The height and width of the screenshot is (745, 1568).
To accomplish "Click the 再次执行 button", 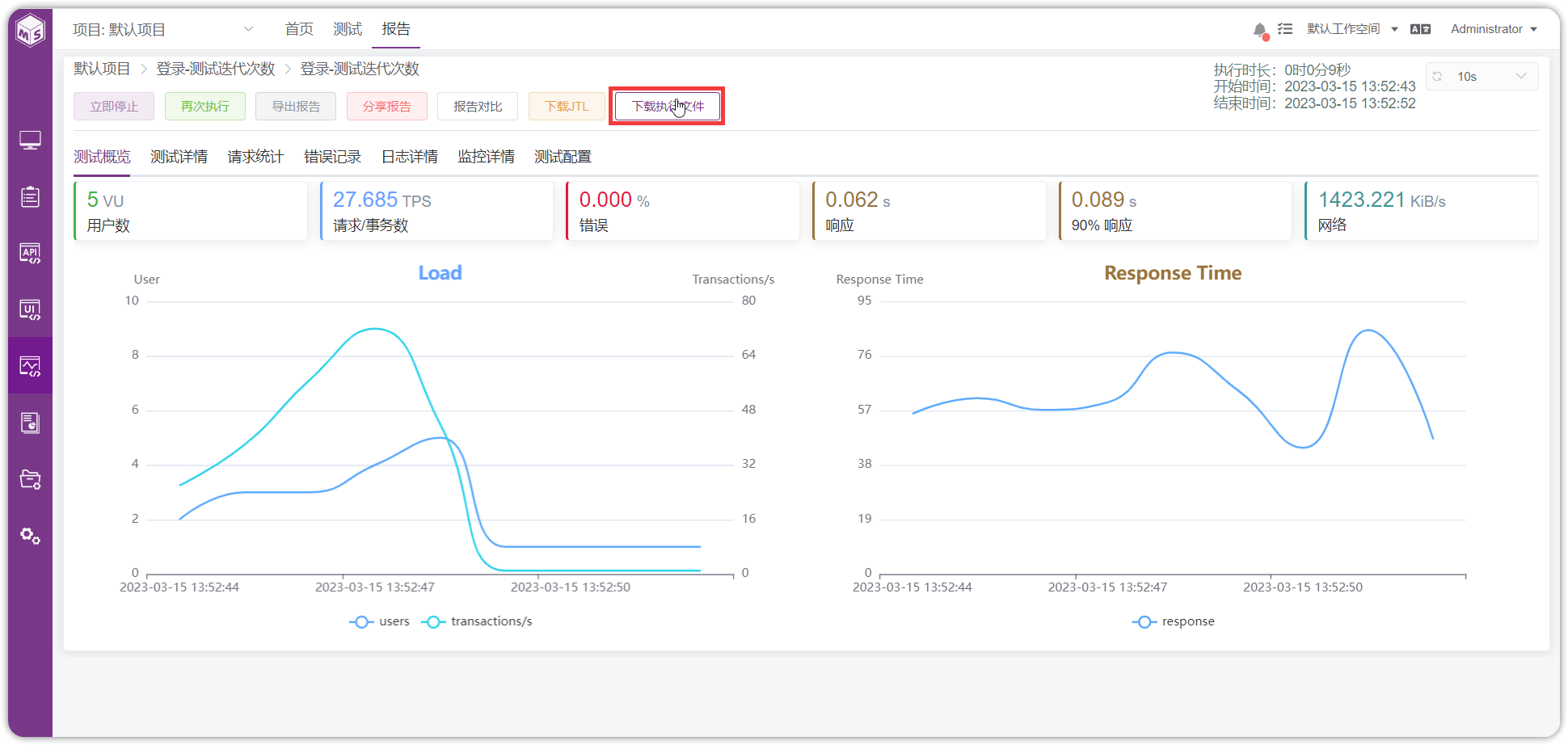I will point(205,107).
